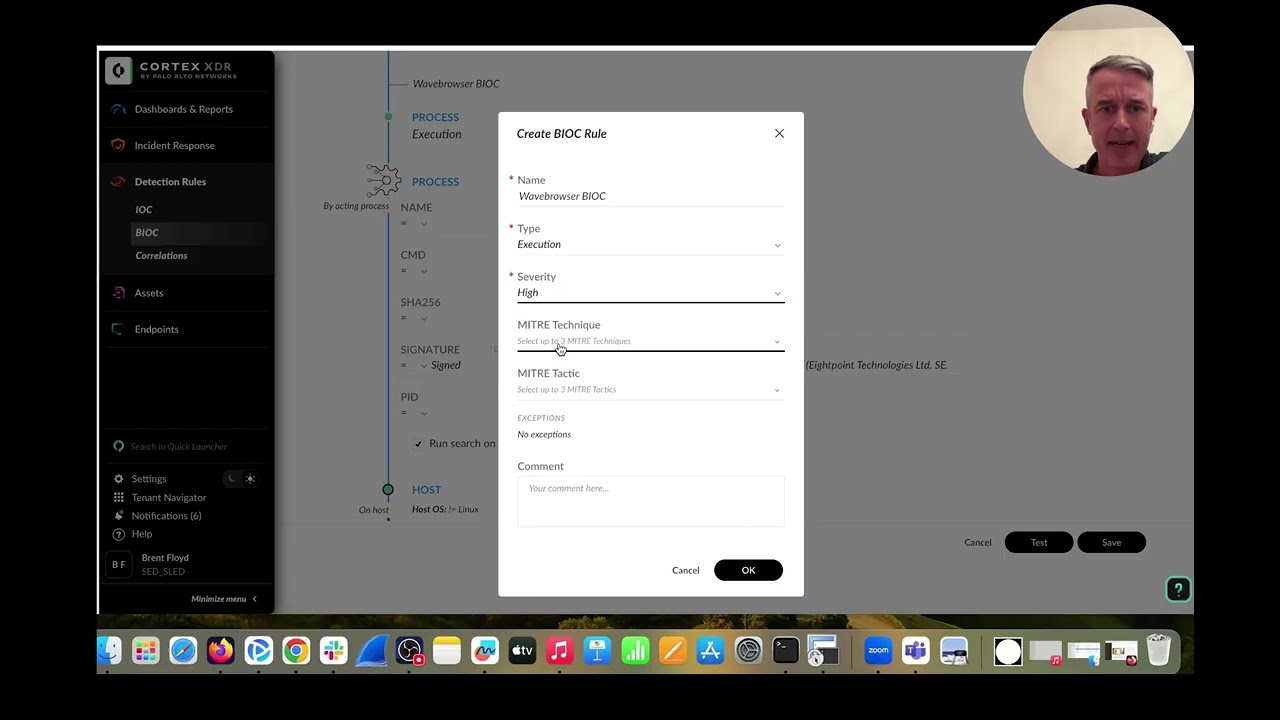This screenshot has width=1280, height=720.
Task: Expand the Type dropdown showing Execution
Action: (650, 244)
